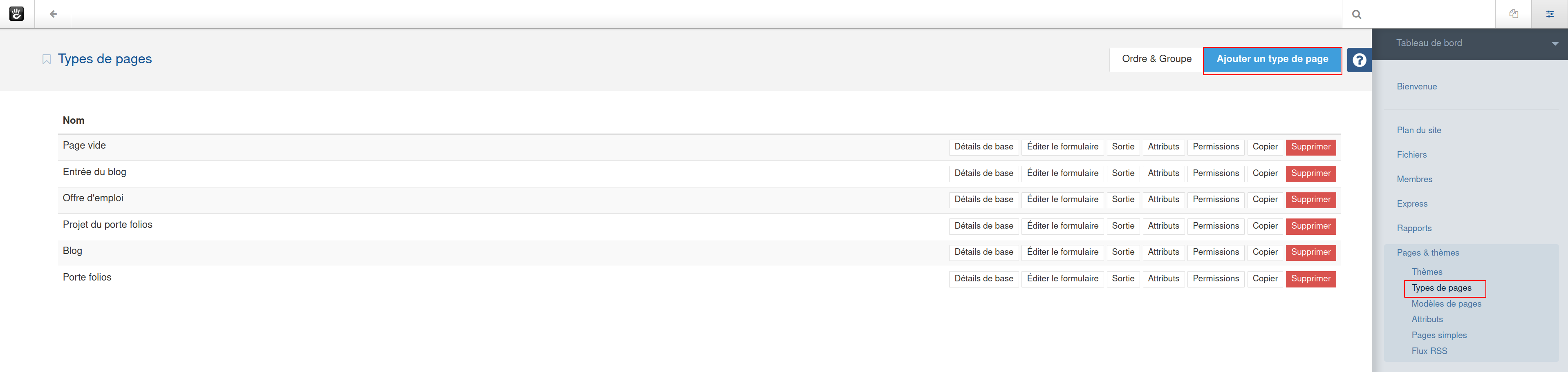Delete the Page vide page type
This screenshot has height=372, width=1568.
(1310, 147)
